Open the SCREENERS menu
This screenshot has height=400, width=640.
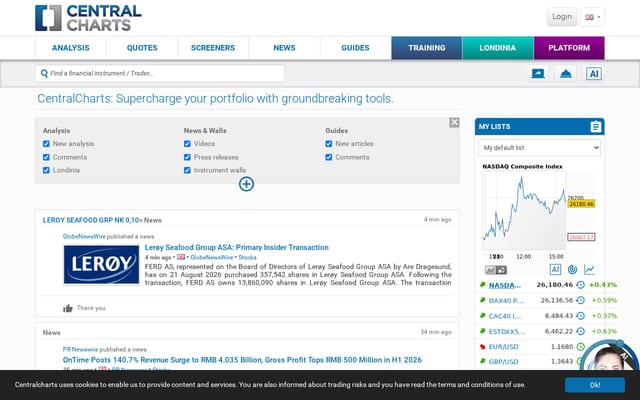click(213, 48)
